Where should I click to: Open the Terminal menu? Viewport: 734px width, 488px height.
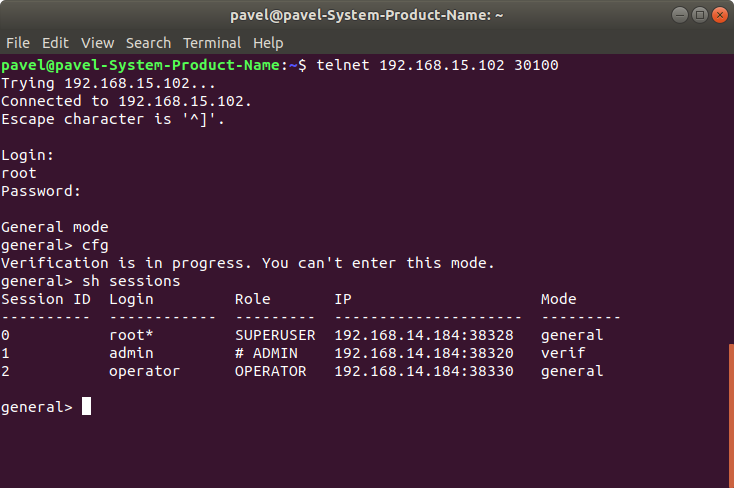click(212, 43)
